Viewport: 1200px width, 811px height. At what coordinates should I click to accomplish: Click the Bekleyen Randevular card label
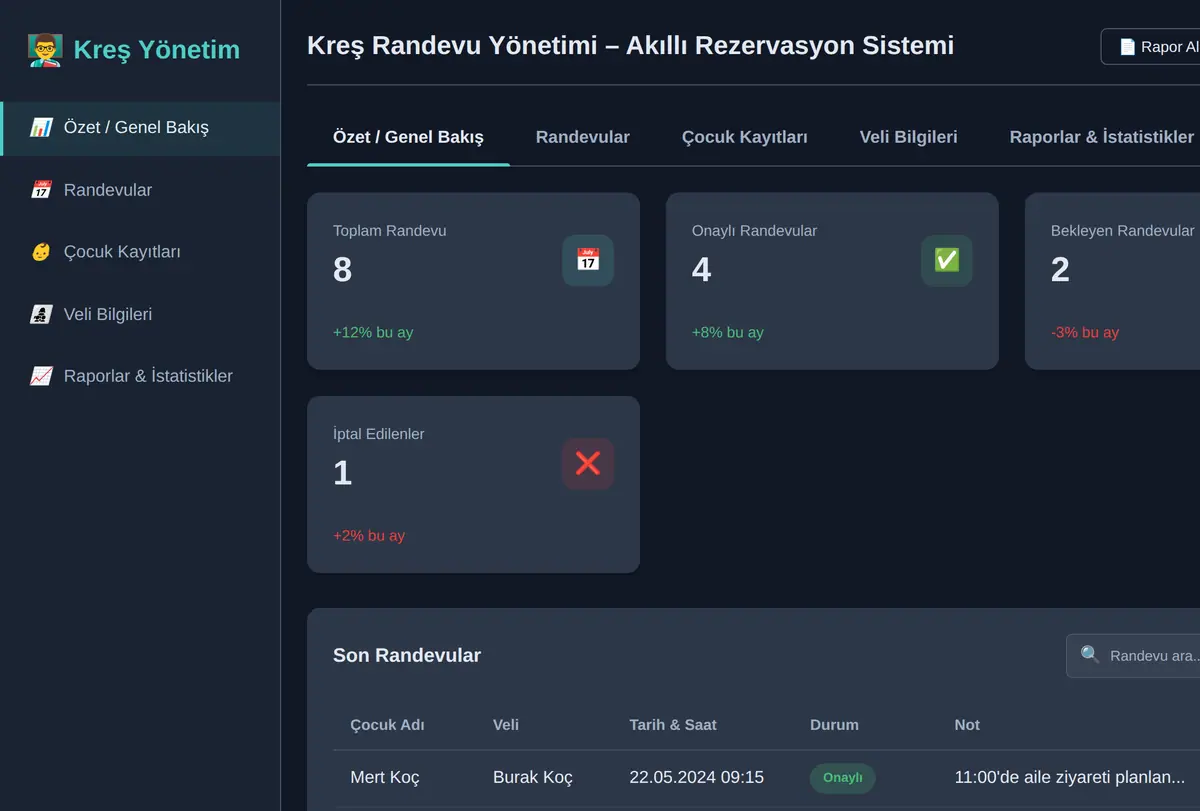point(1123,231)
